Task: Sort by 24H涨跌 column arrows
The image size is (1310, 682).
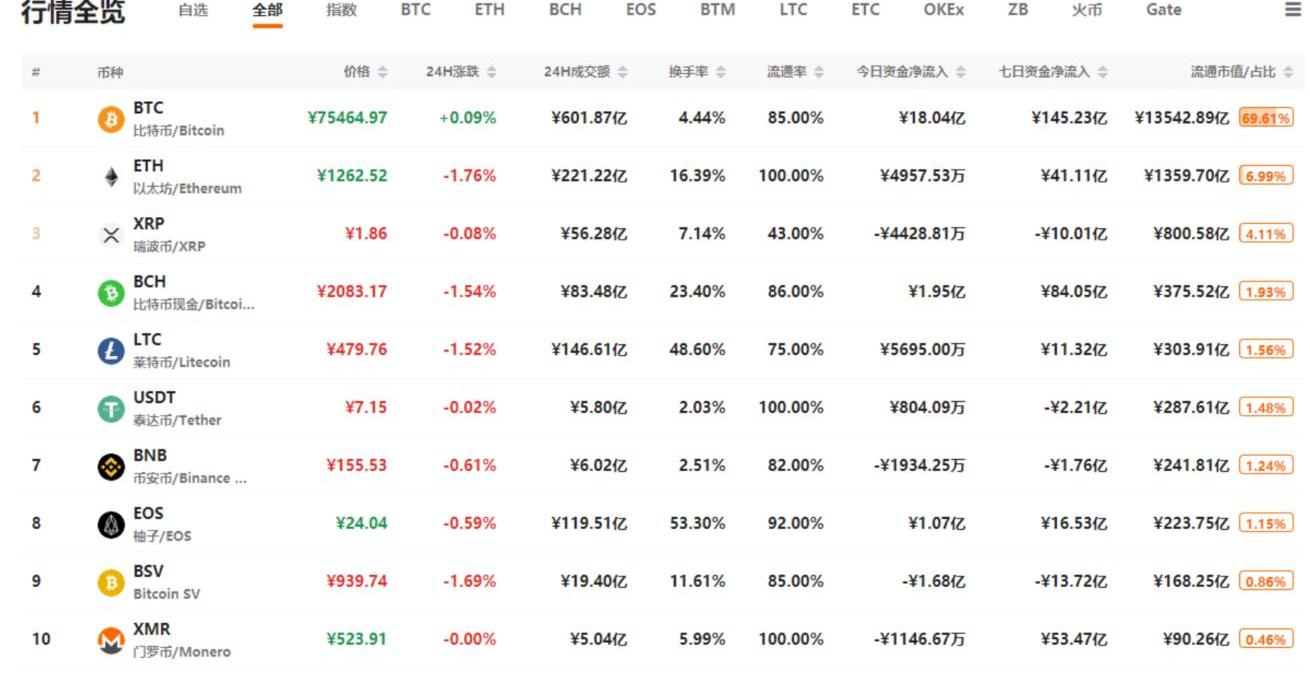Action: 491,72
